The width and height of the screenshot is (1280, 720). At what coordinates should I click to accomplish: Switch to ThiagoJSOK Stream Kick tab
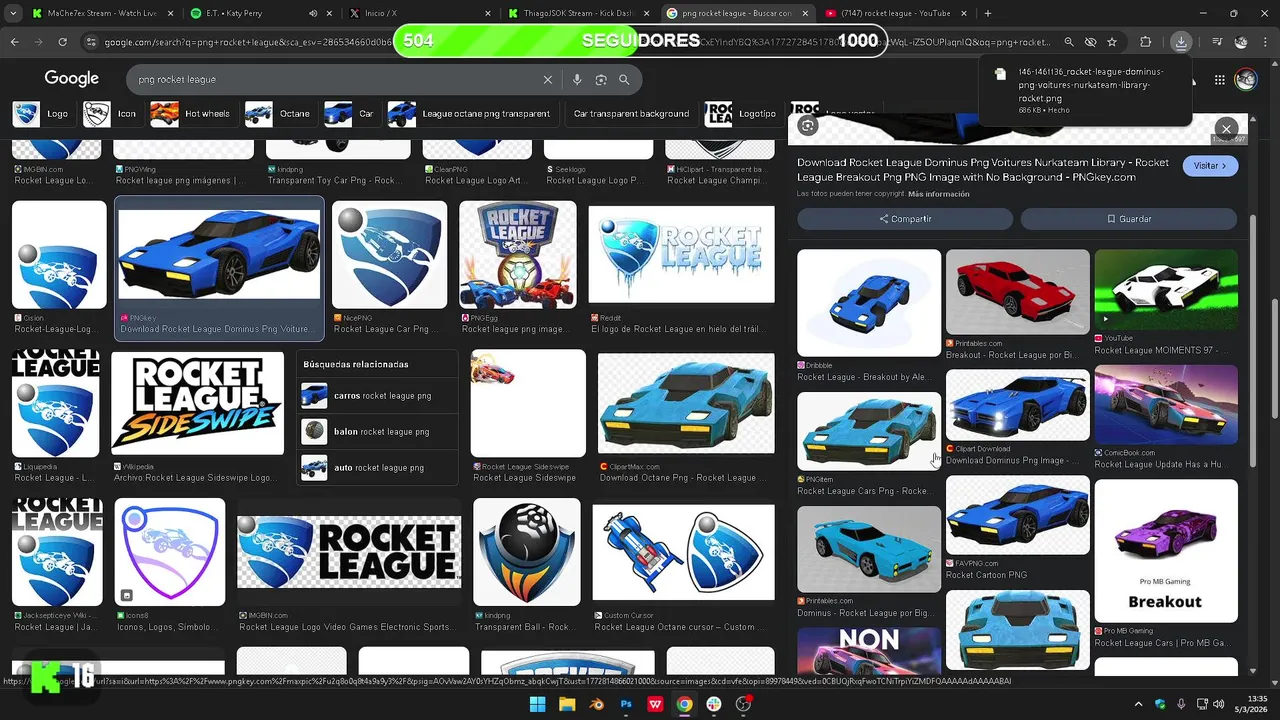[578, 13]
